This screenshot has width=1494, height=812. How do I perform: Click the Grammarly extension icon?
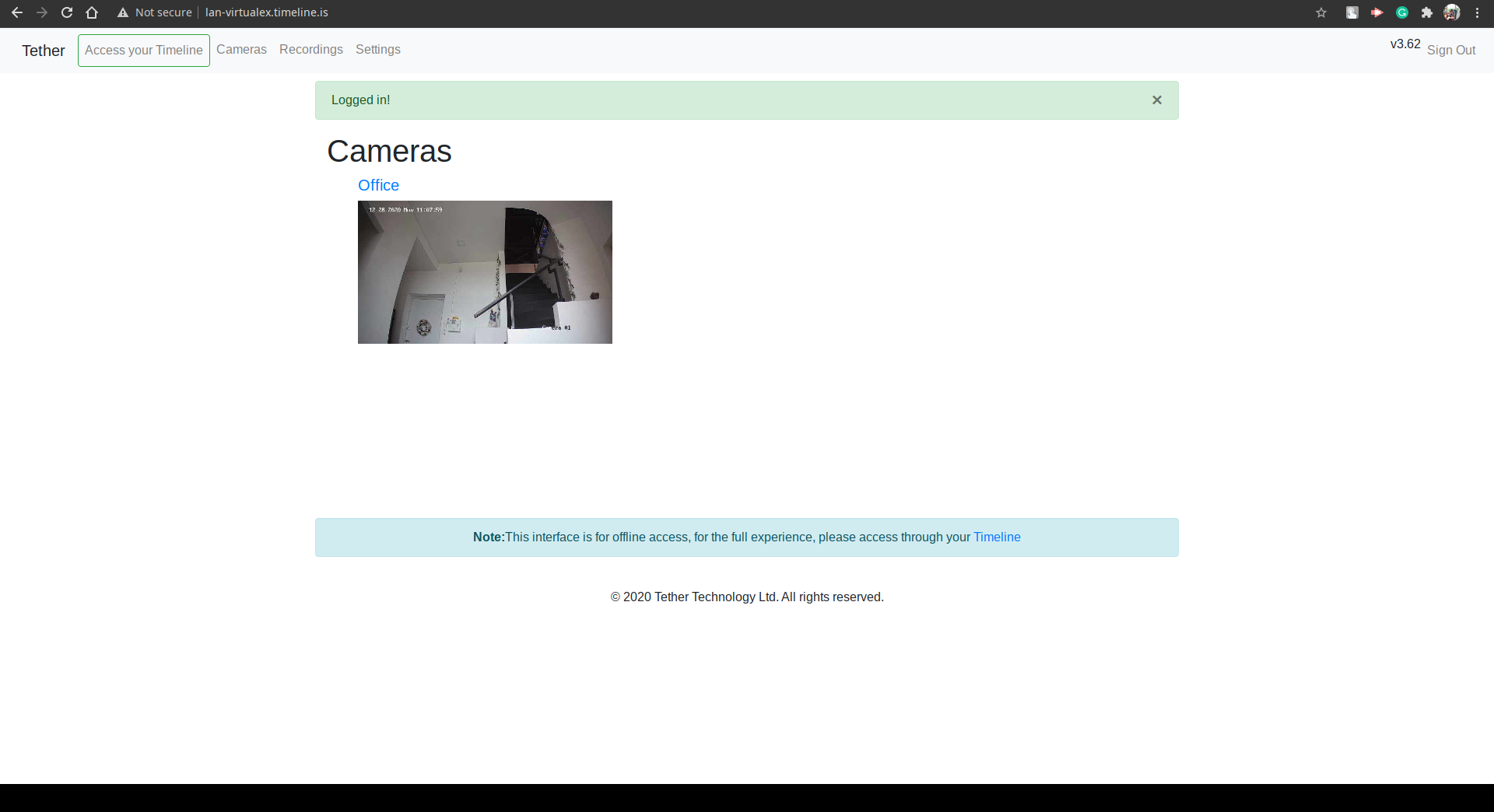pyautogui.click(x=1402, y=12)
